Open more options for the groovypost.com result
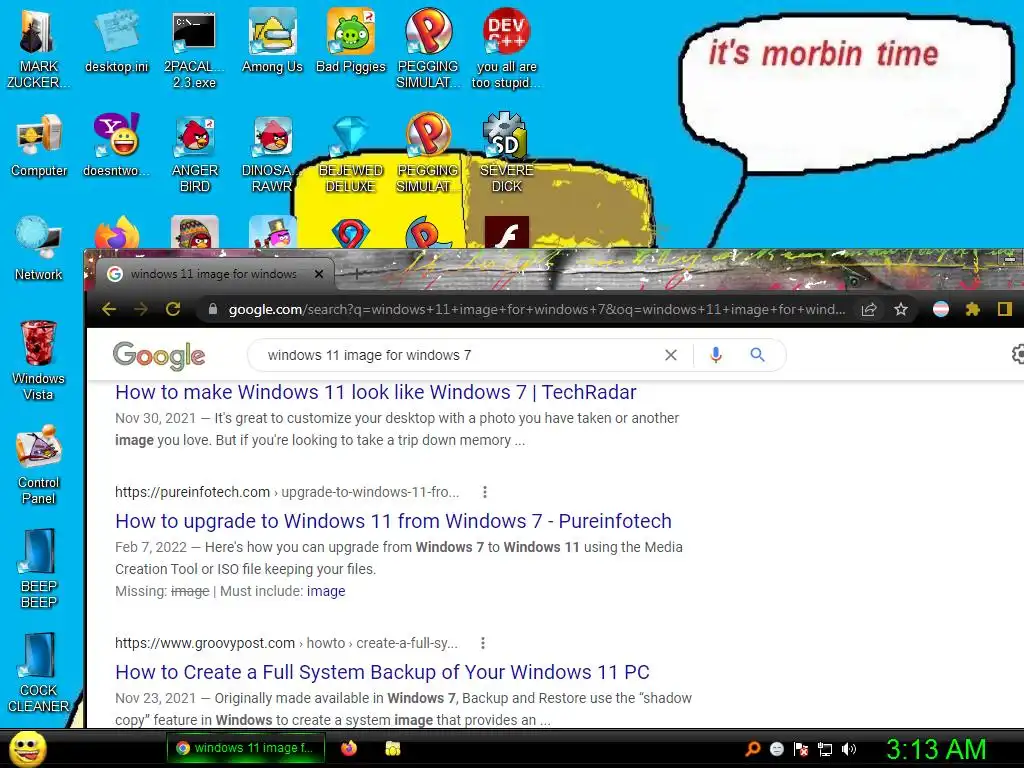The height and width of the screenshot is (768, 1024). coord(483,643)
